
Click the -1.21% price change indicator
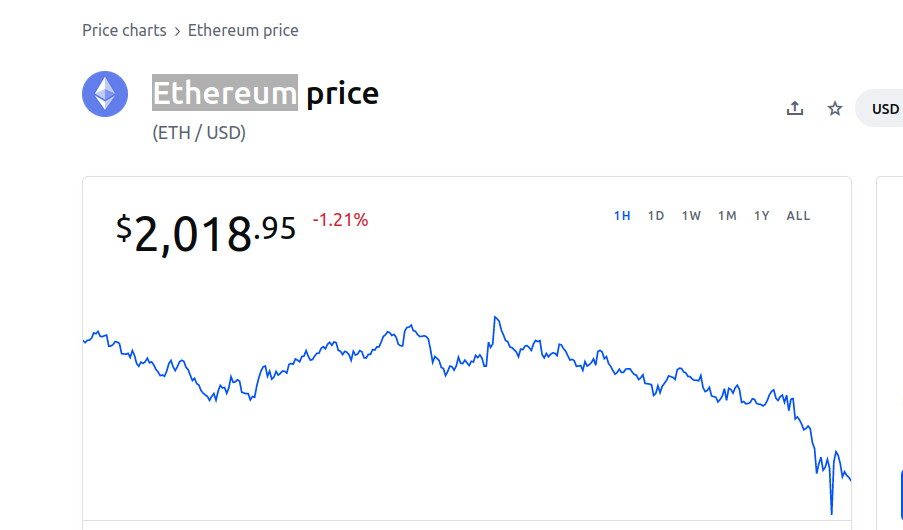[340, 220]
